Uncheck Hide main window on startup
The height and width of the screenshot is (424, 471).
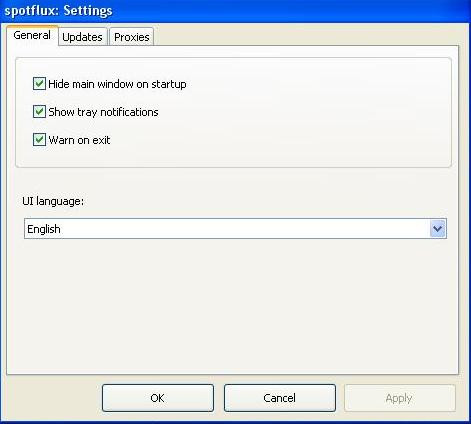39,84
